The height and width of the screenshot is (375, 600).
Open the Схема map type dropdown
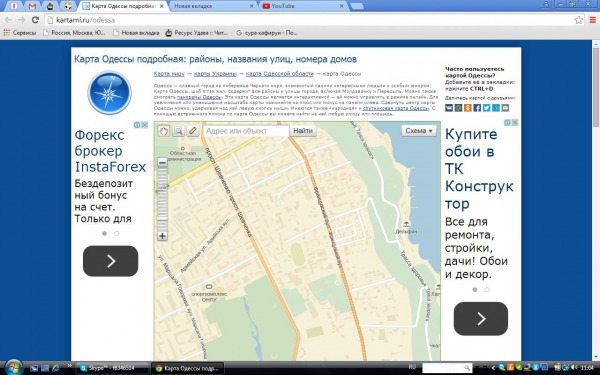(x=419, y=131)
